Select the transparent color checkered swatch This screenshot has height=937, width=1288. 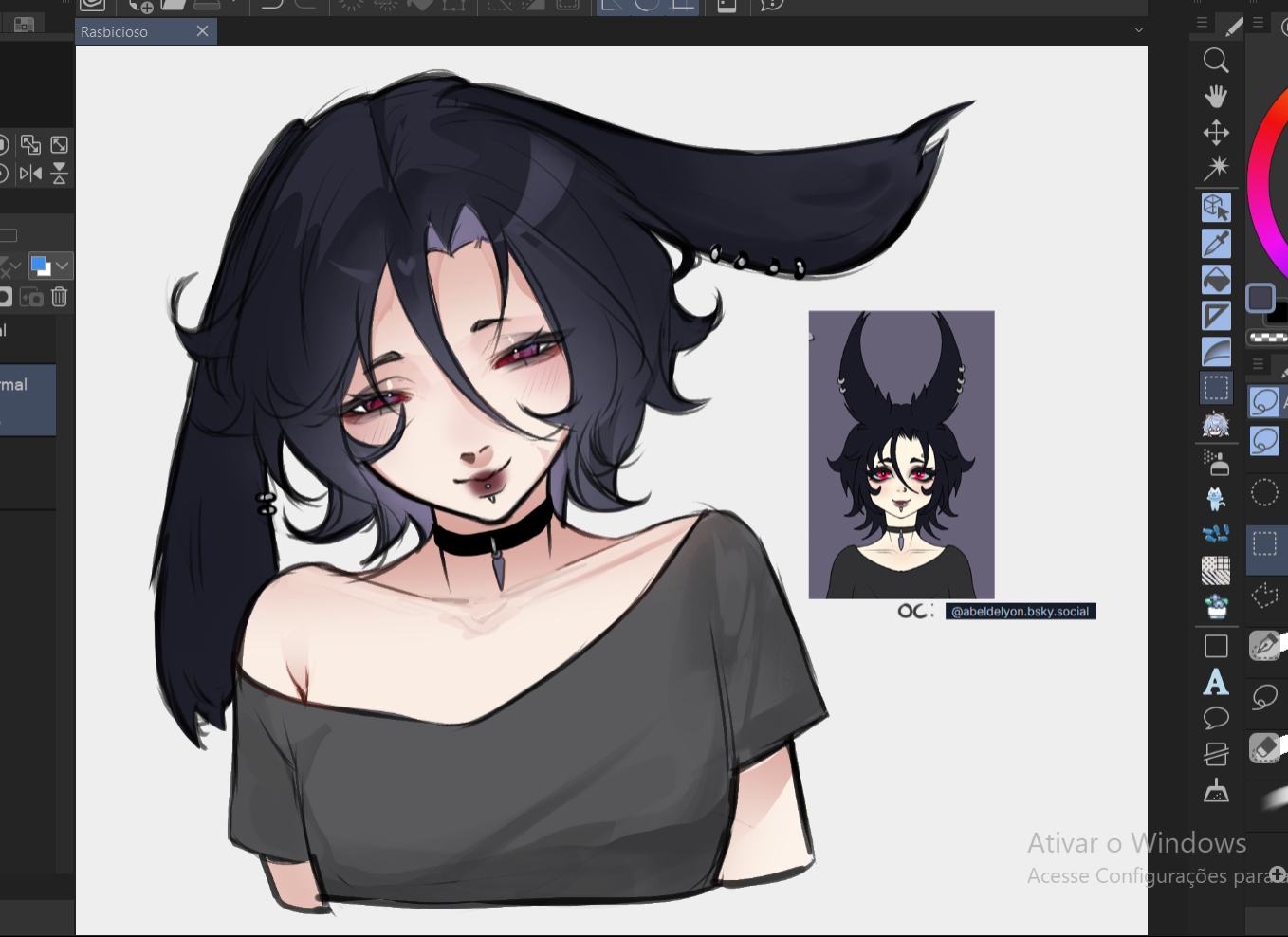click(x=1268, y=338)
